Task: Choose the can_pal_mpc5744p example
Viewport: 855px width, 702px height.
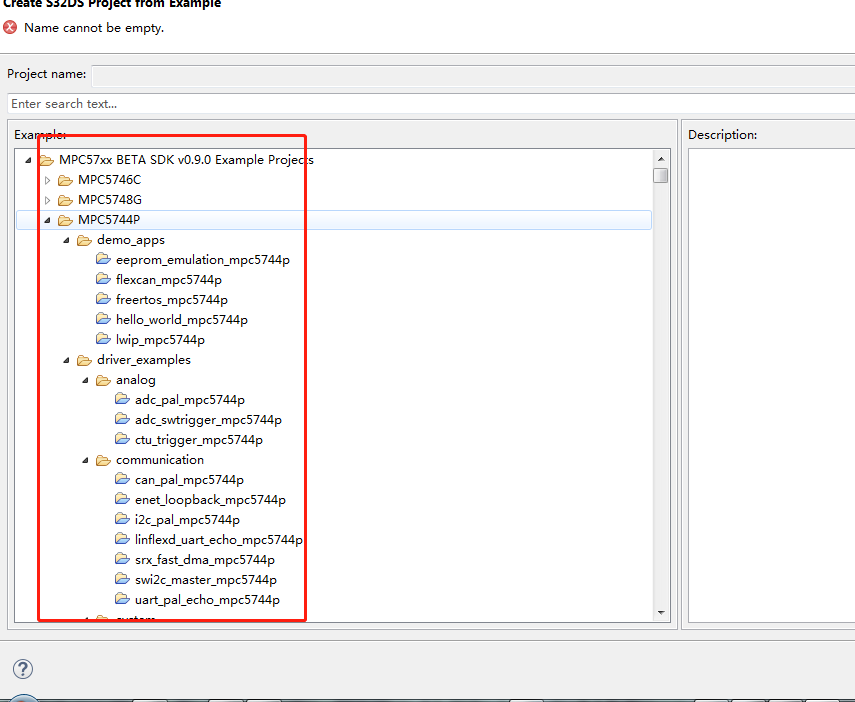Action: (189, 480)
